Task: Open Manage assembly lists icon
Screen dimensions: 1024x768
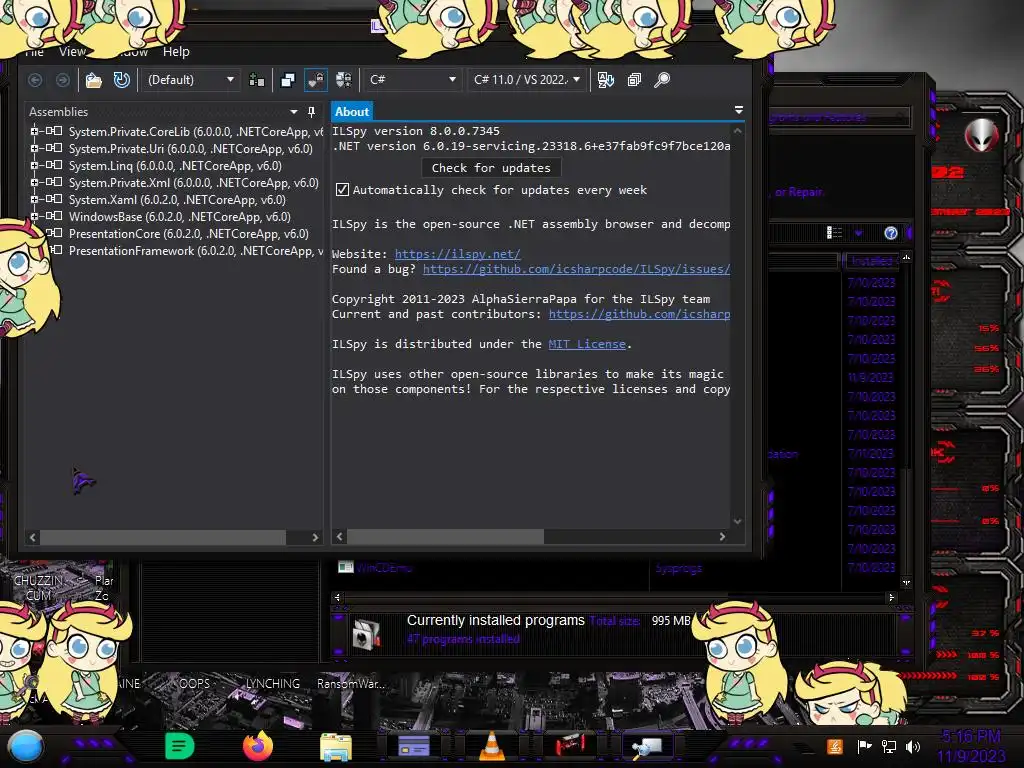Action: point(257,80)
